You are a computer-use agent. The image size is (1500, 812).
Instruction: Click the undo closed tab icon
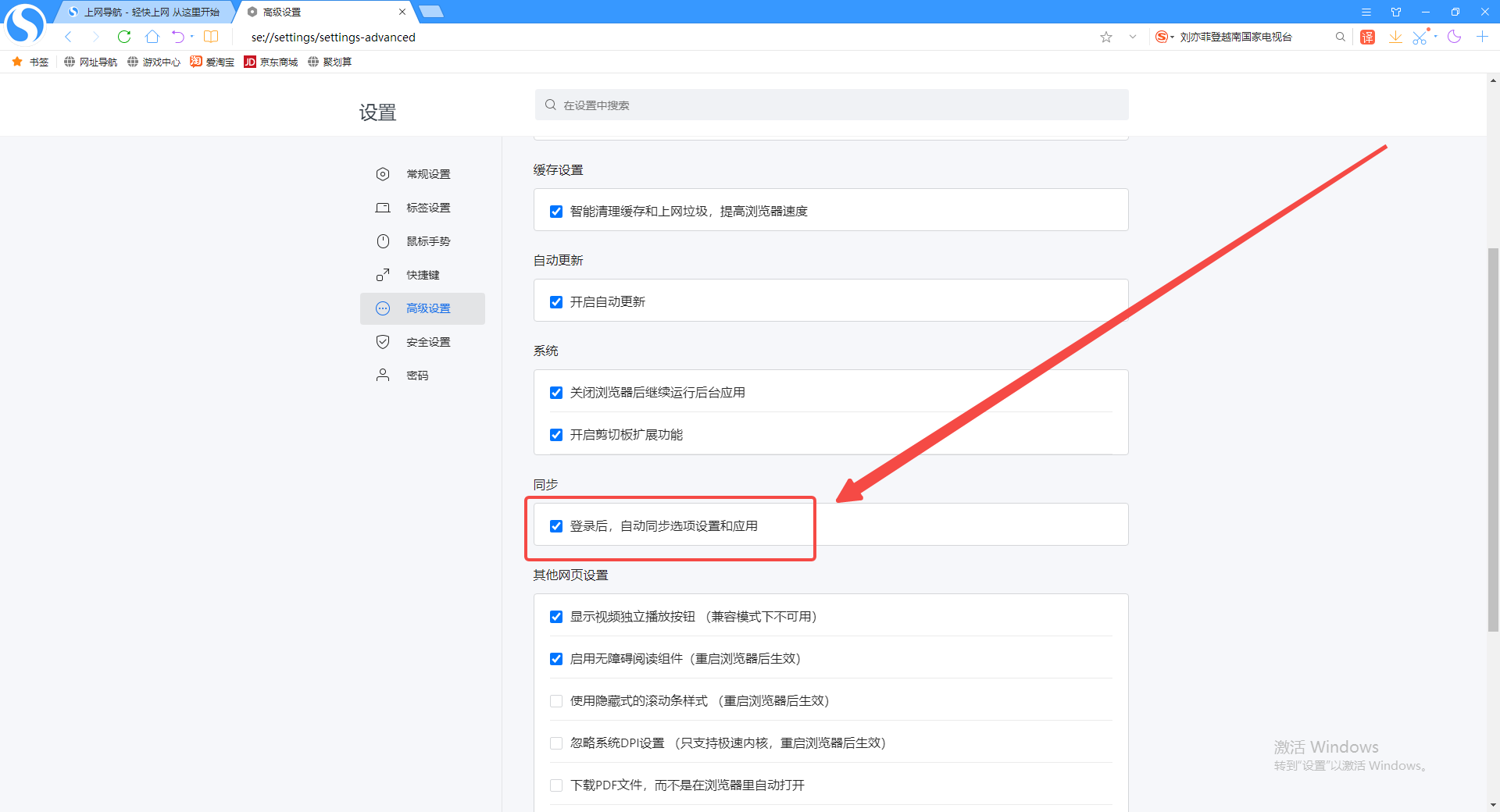click(178, 37)
